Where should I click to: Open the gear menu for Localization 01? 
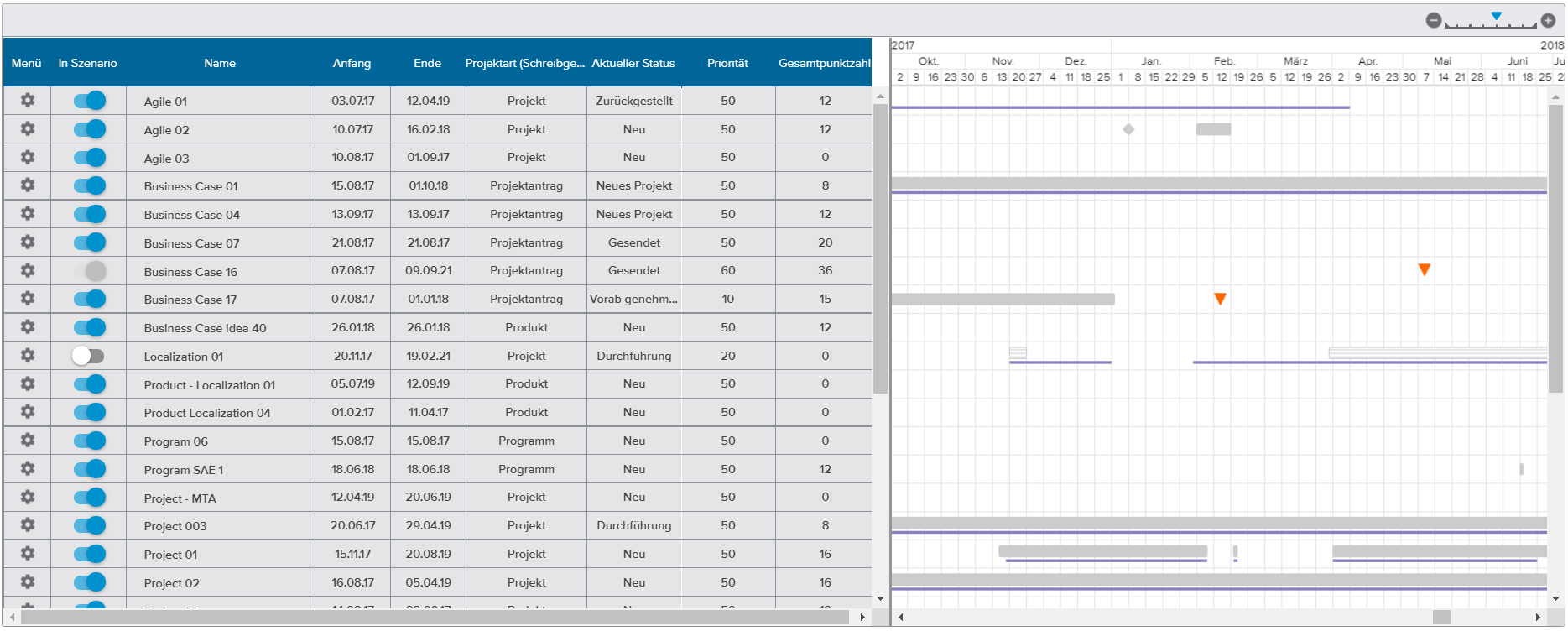coord(28,355)
